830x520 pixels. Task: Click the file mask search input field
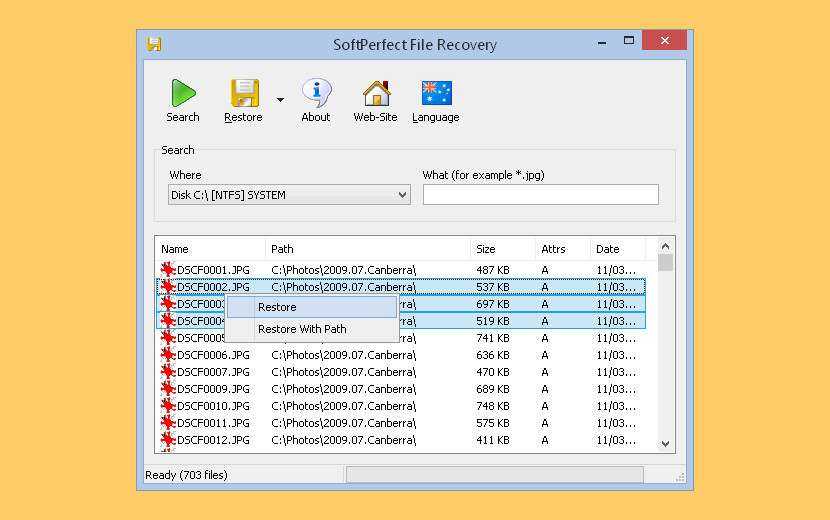(540, 195)
